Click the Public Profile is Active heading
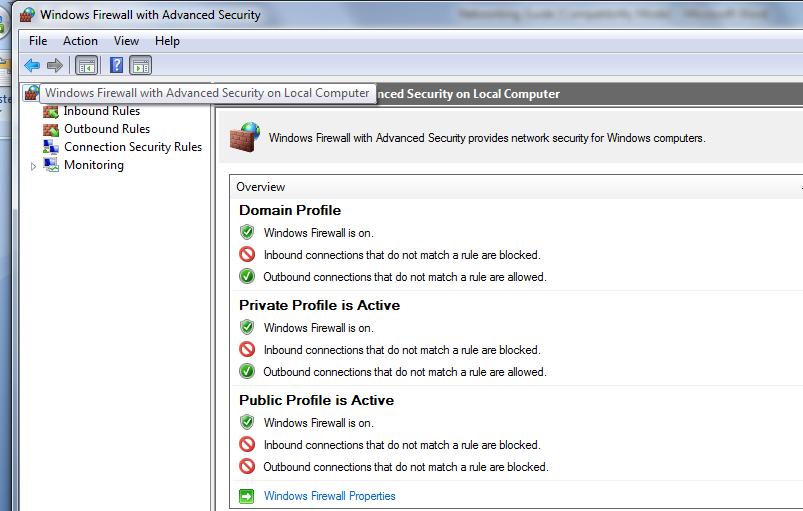This screenshot has height=511, width=803. click(x=316, y=400)
